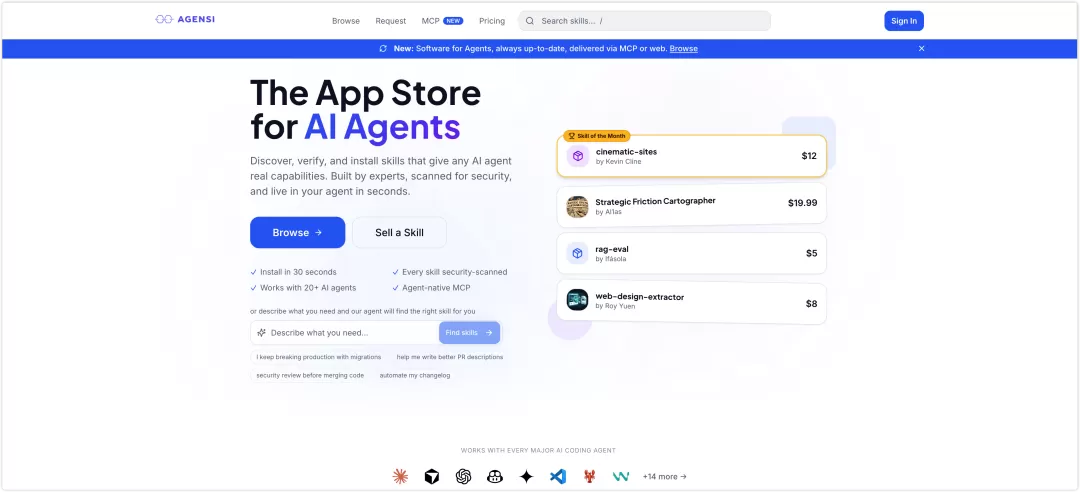
Task: Click the Sell a Skill button
Action: (x=399, y=233)
